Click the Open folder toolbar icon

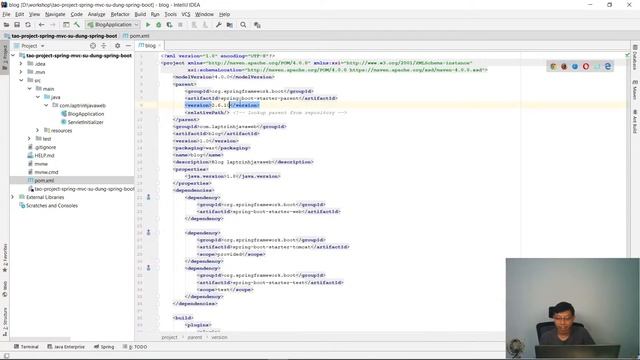click(x=6, y=25)
